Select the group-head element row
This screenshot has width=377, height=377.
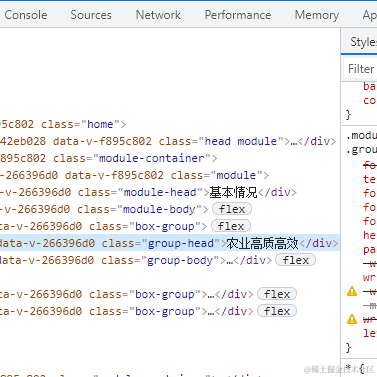(x=169, y=243)
